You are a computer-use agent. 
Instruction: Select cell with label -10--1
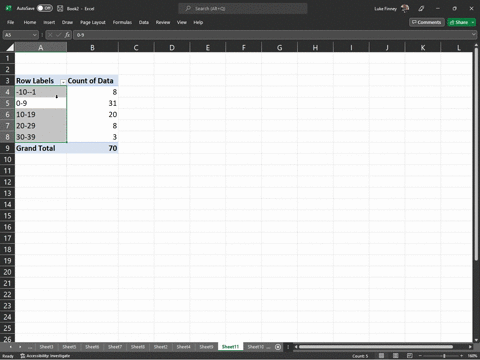(41, 92)
